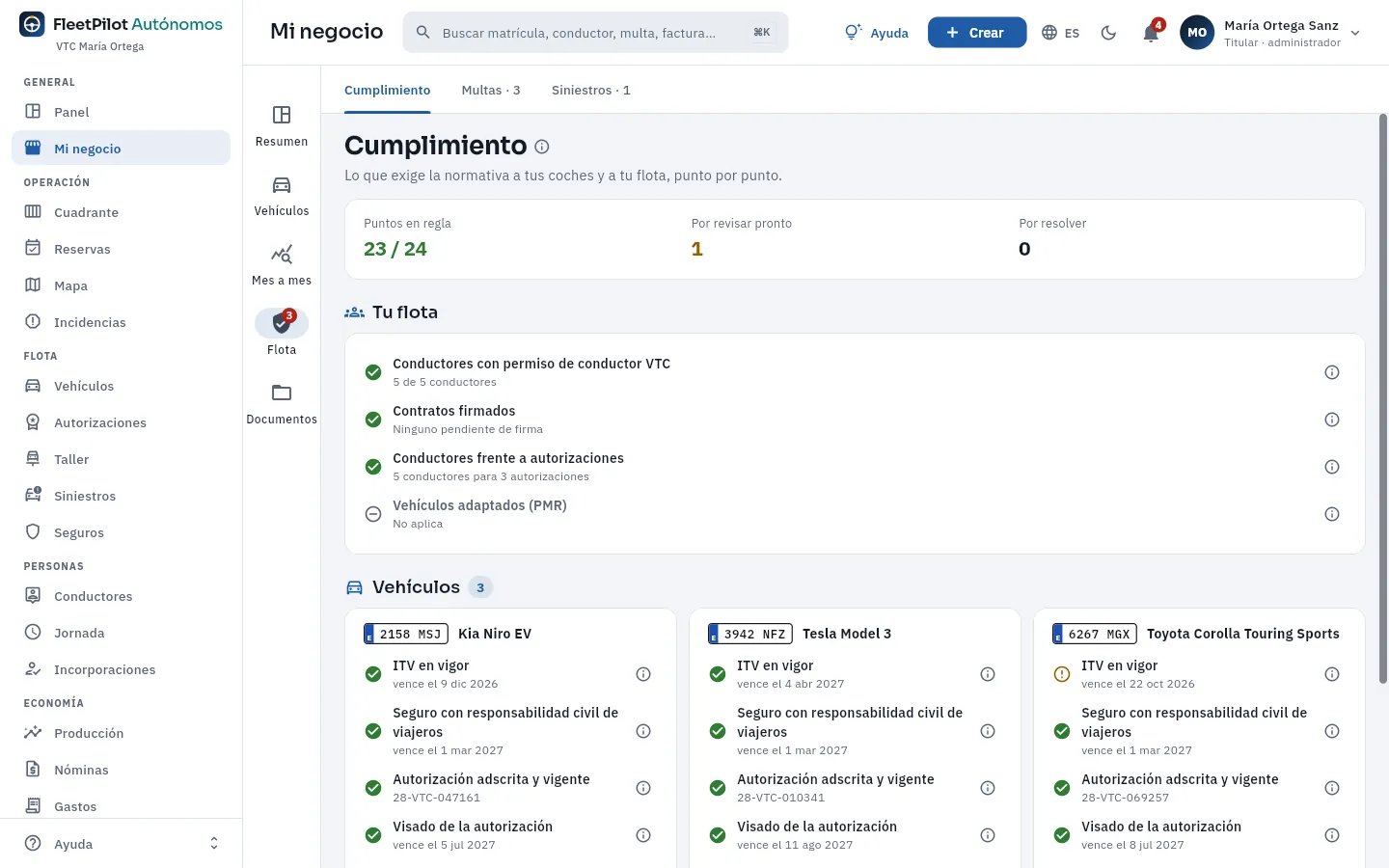The height and width of the screenshot is (868, 1389).
Task: Open the Vehículos section in the secondary rail
Action: coord(282,196)
